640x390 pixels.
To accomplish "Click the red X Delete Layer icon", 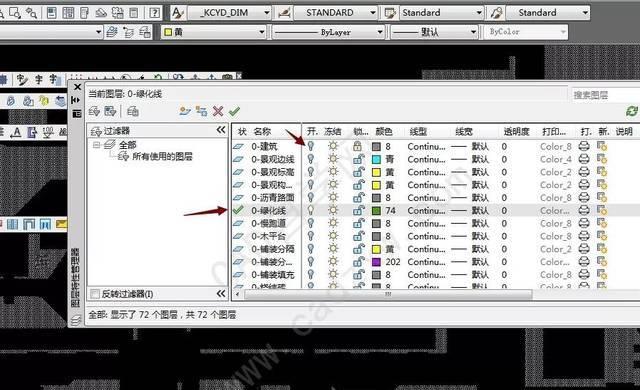I will coord(218,111).
